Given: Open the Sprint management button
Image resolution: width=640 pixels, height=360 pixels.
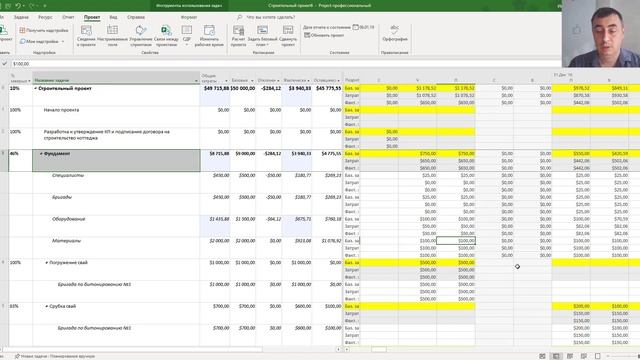Looking at the screenshot, I should click(x=141, y=36).
